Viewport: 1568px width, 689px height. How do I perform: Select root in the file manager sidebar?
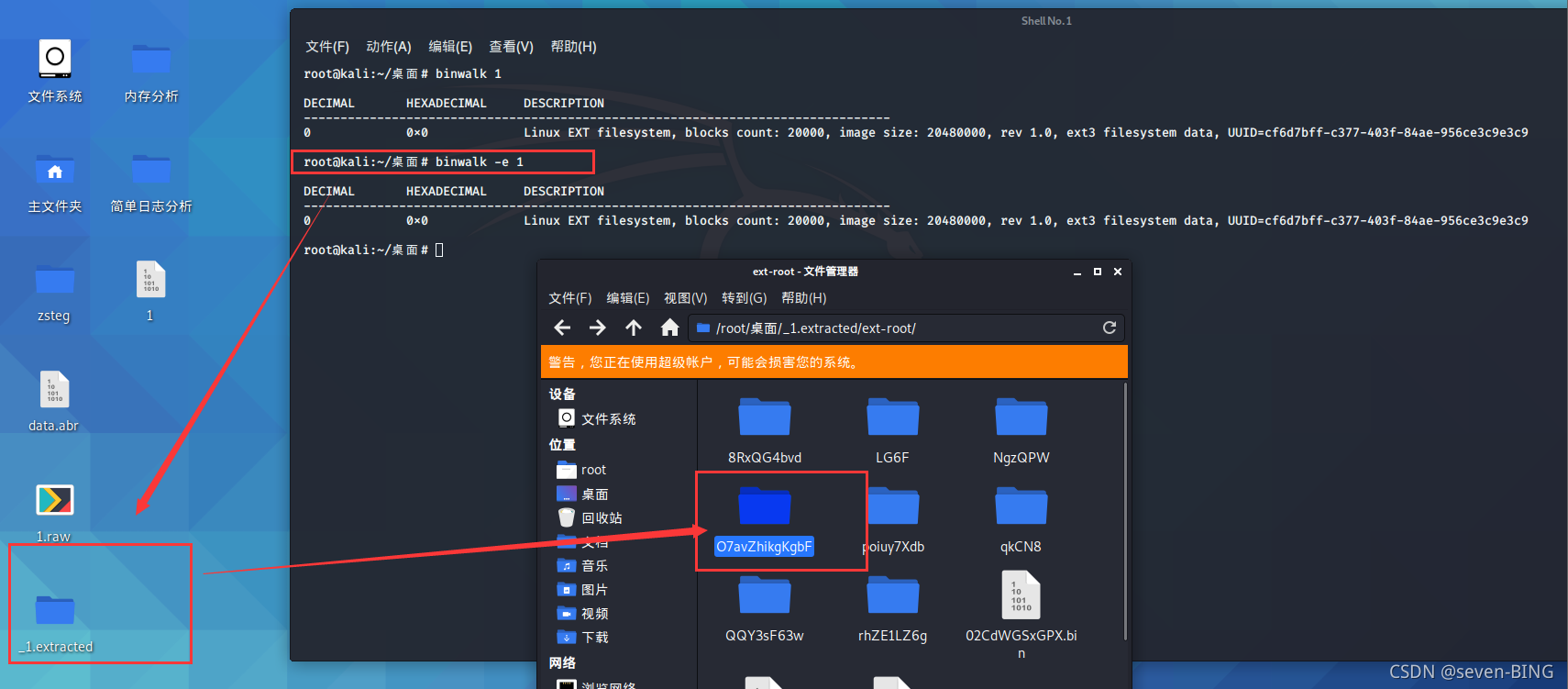point(581,470)
